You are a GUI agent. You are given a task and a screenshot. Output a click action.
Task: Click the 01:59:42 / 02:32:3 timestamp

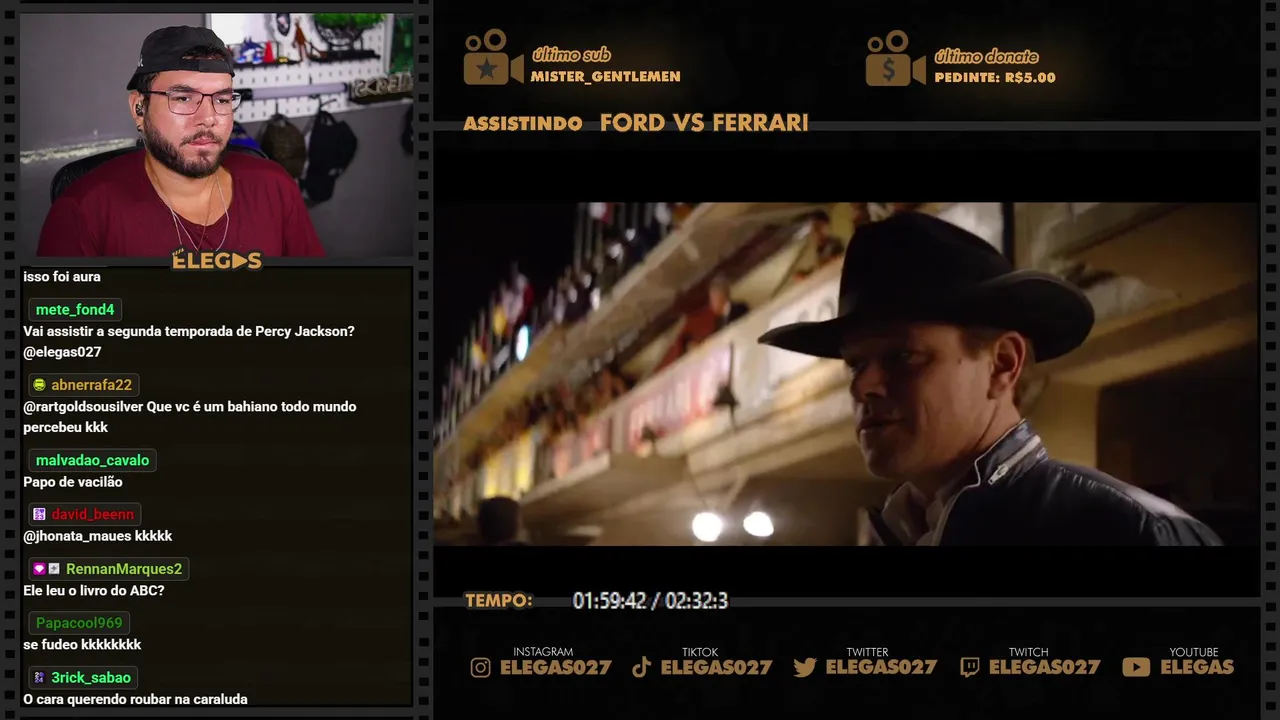tap(650, 601)
